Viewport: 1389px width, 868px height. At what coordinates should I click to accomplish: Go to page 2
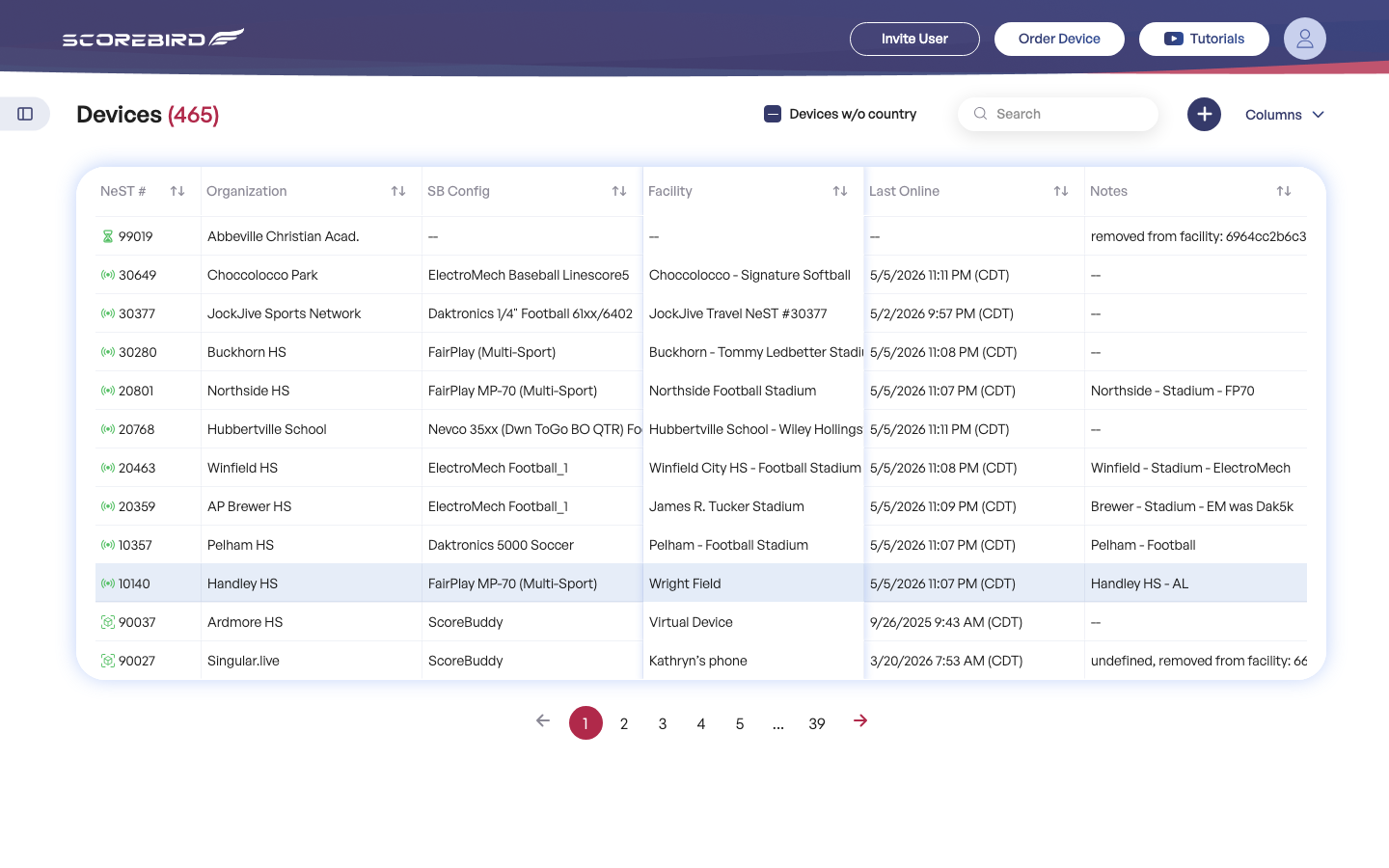pos(624,723)
